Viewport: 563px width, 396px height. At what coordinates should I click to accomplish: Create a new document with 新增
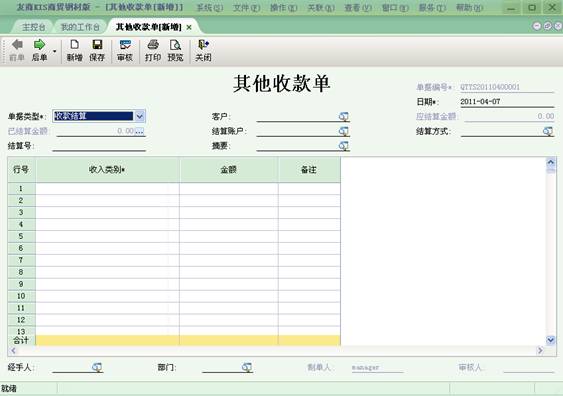74,50
